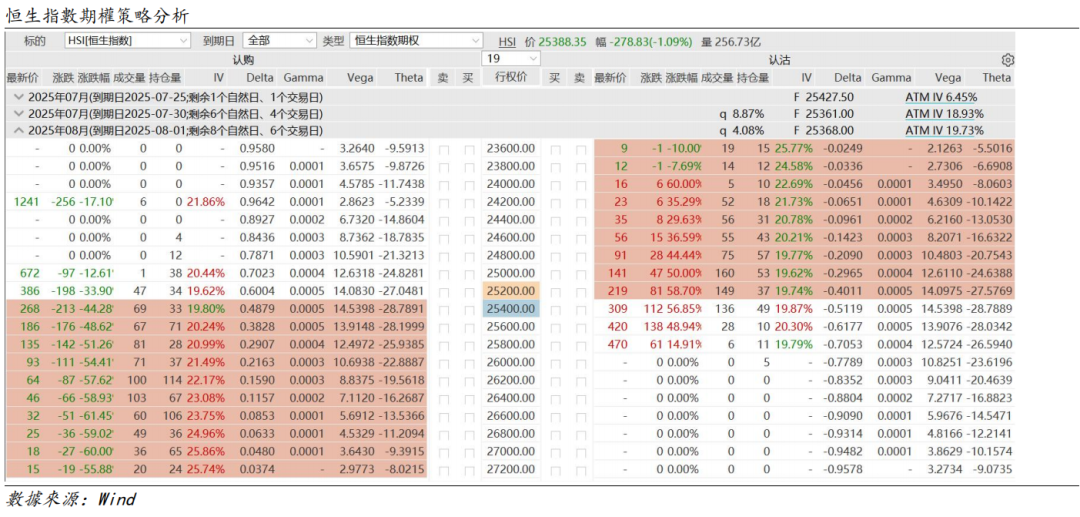
Task: Click call Vega value 14.5398
Action: click(355, 309)
